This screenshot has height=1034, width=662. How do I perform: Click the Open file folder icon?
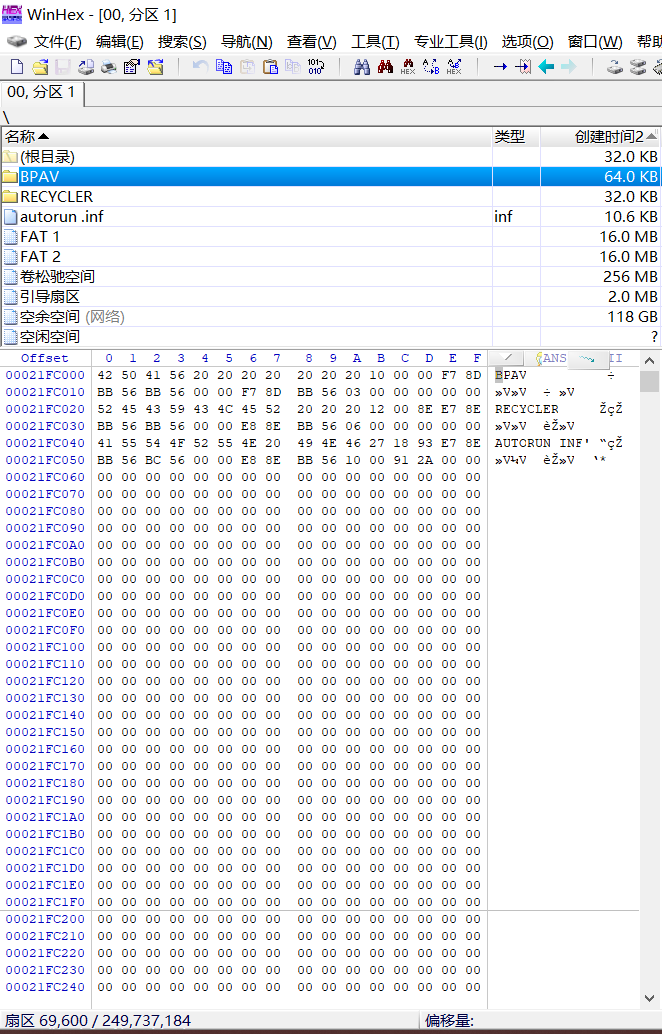(x=40, y=67)
